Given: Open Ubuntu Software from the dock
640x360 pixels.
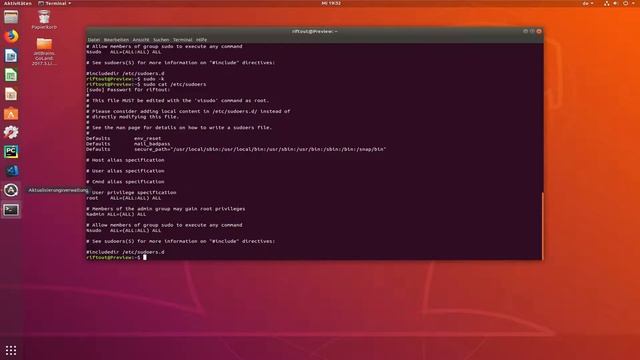Looking at the screenshot, I should [x=11, y=113].
